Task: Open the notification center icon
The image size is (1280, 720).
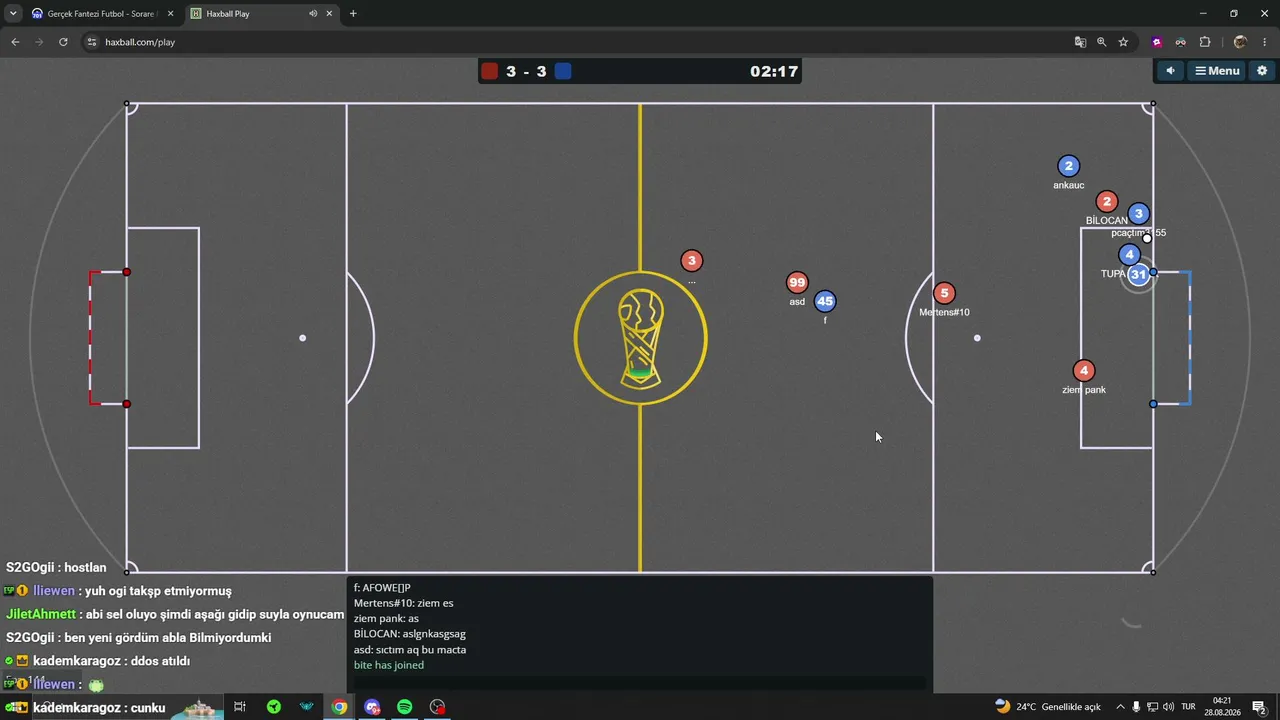Action: tap(1259, 707)
